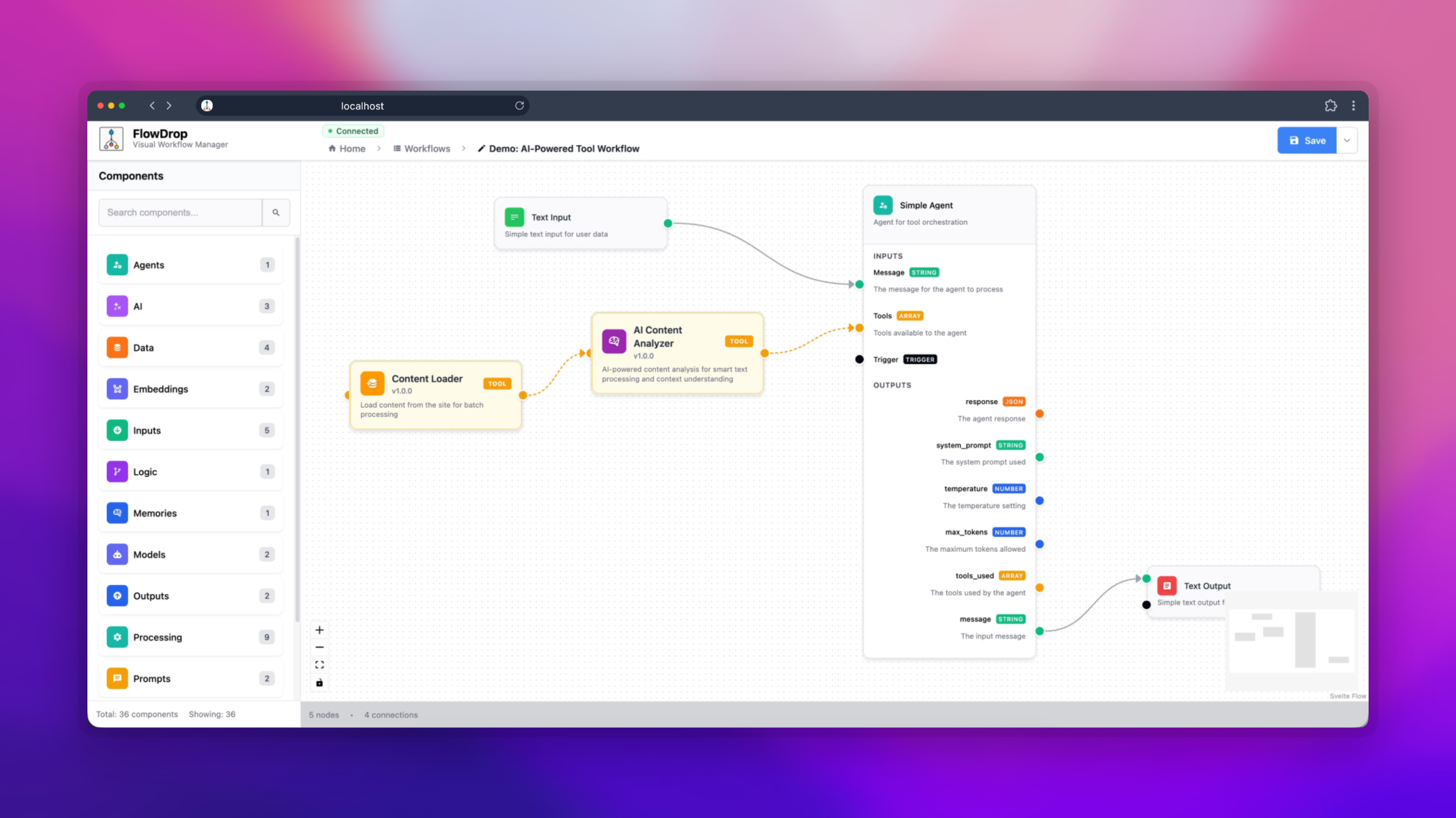Screen dimensions: 1456x818
Task: Click the zoom-in canvas button
Action: coord(320,629)
